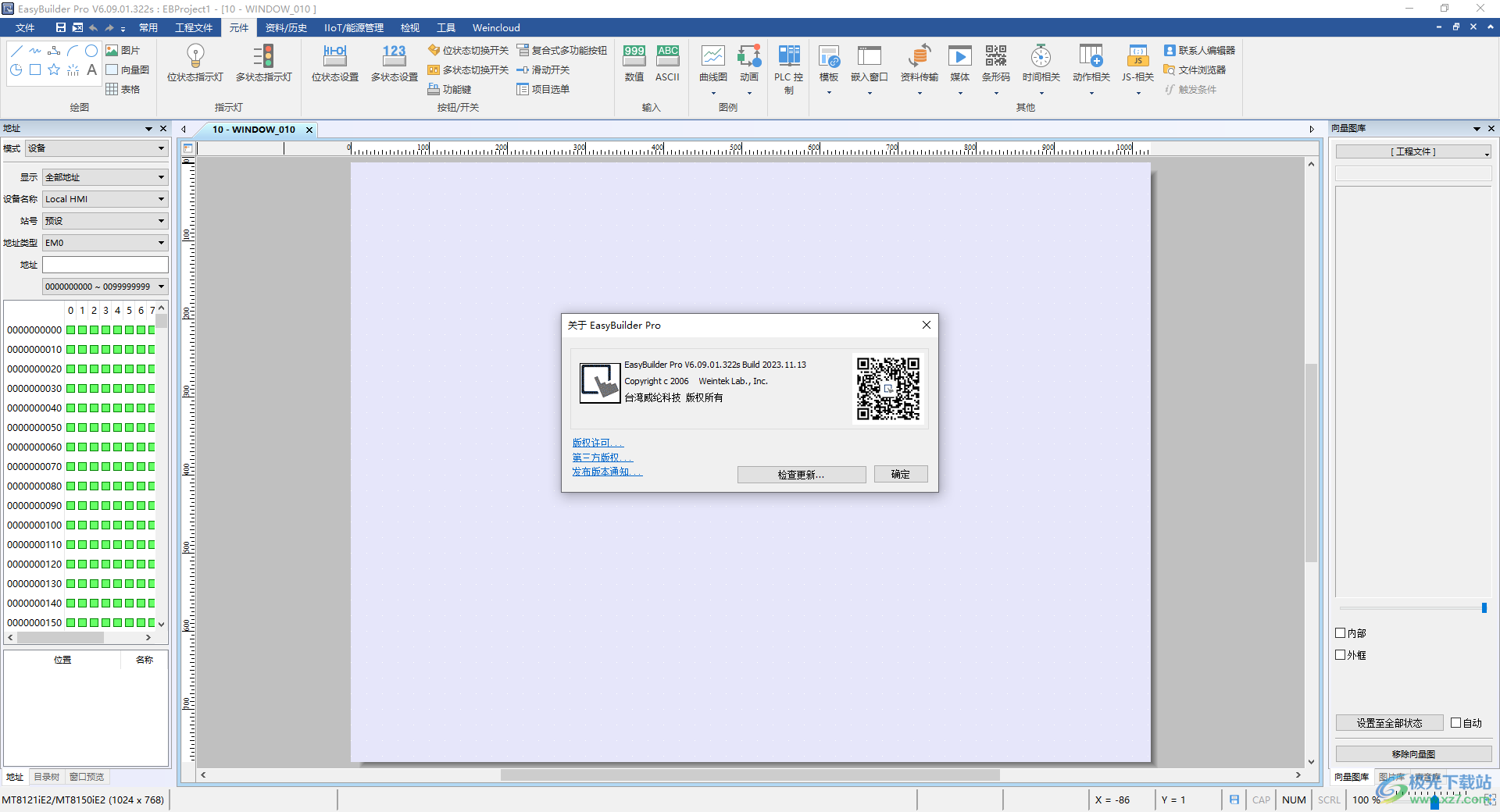Expand the 模式 (Mode) dropdown
Viewport: 1500px width, 812px height.
pos(97,148)
